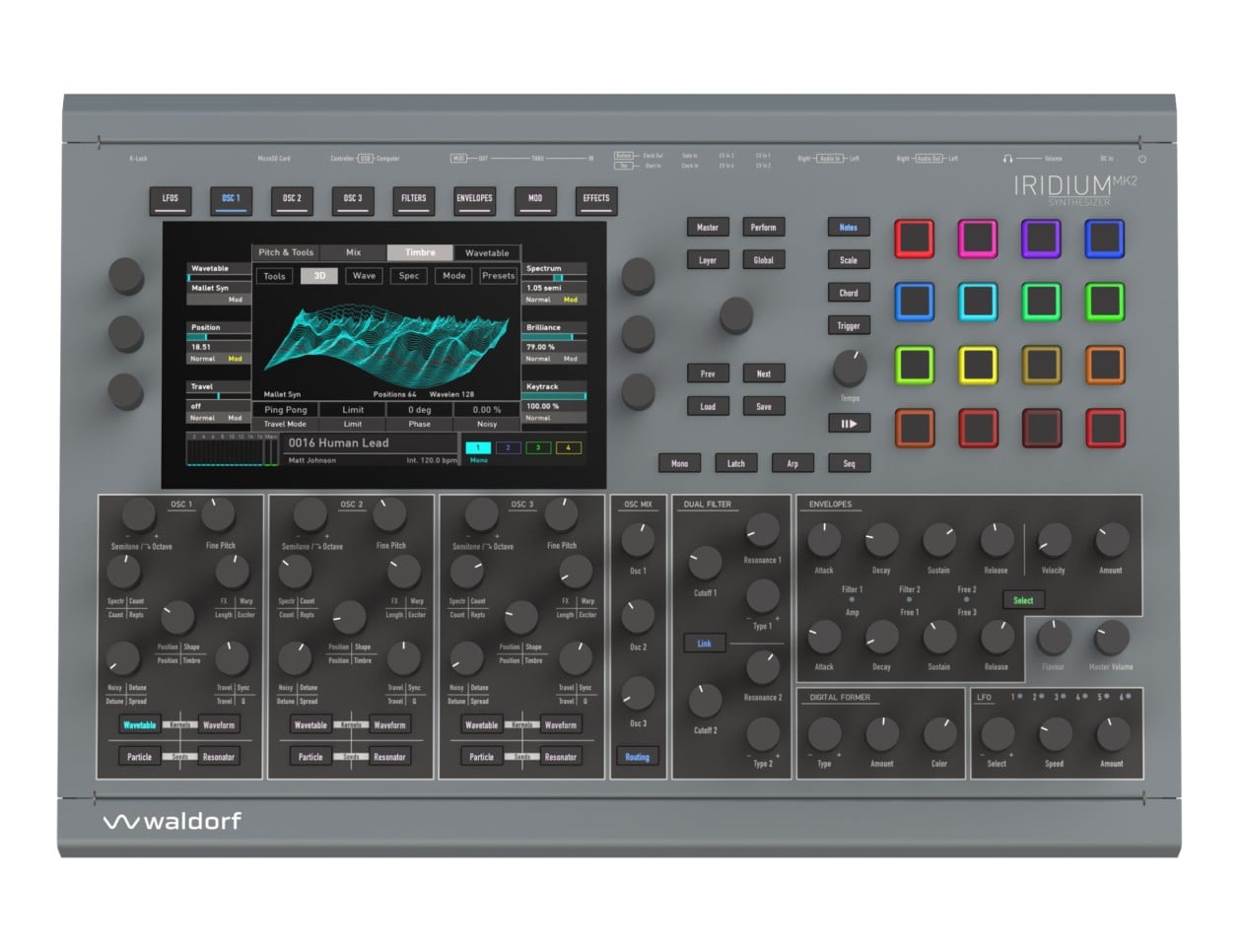
Task: Click the headphone icon near Volume
Action: coord(1007,159)
